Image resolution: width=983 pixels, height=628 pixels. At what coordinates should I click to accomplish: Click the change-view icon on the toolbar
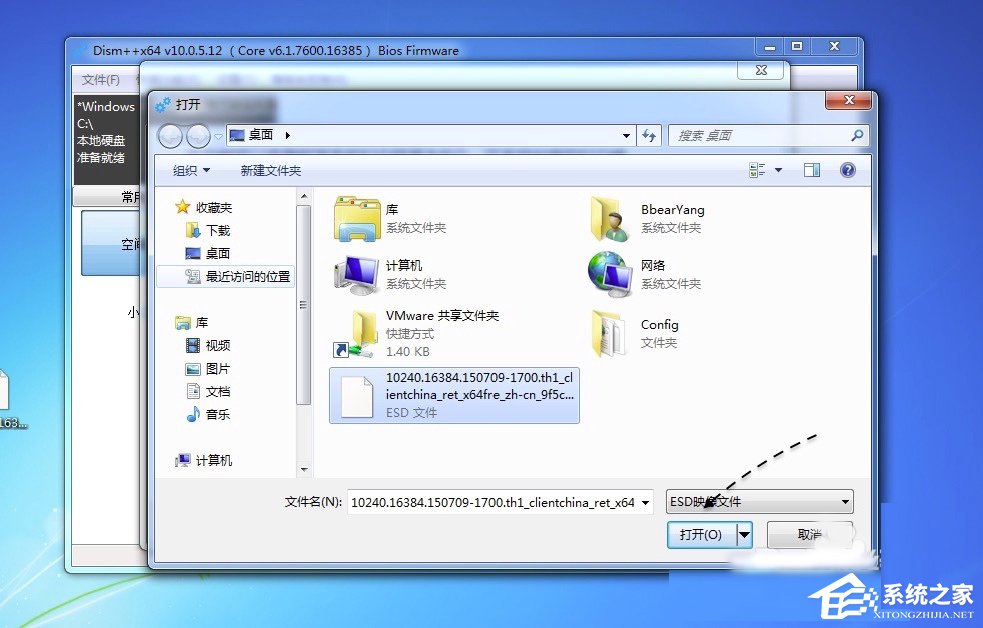tap(758, 169)
